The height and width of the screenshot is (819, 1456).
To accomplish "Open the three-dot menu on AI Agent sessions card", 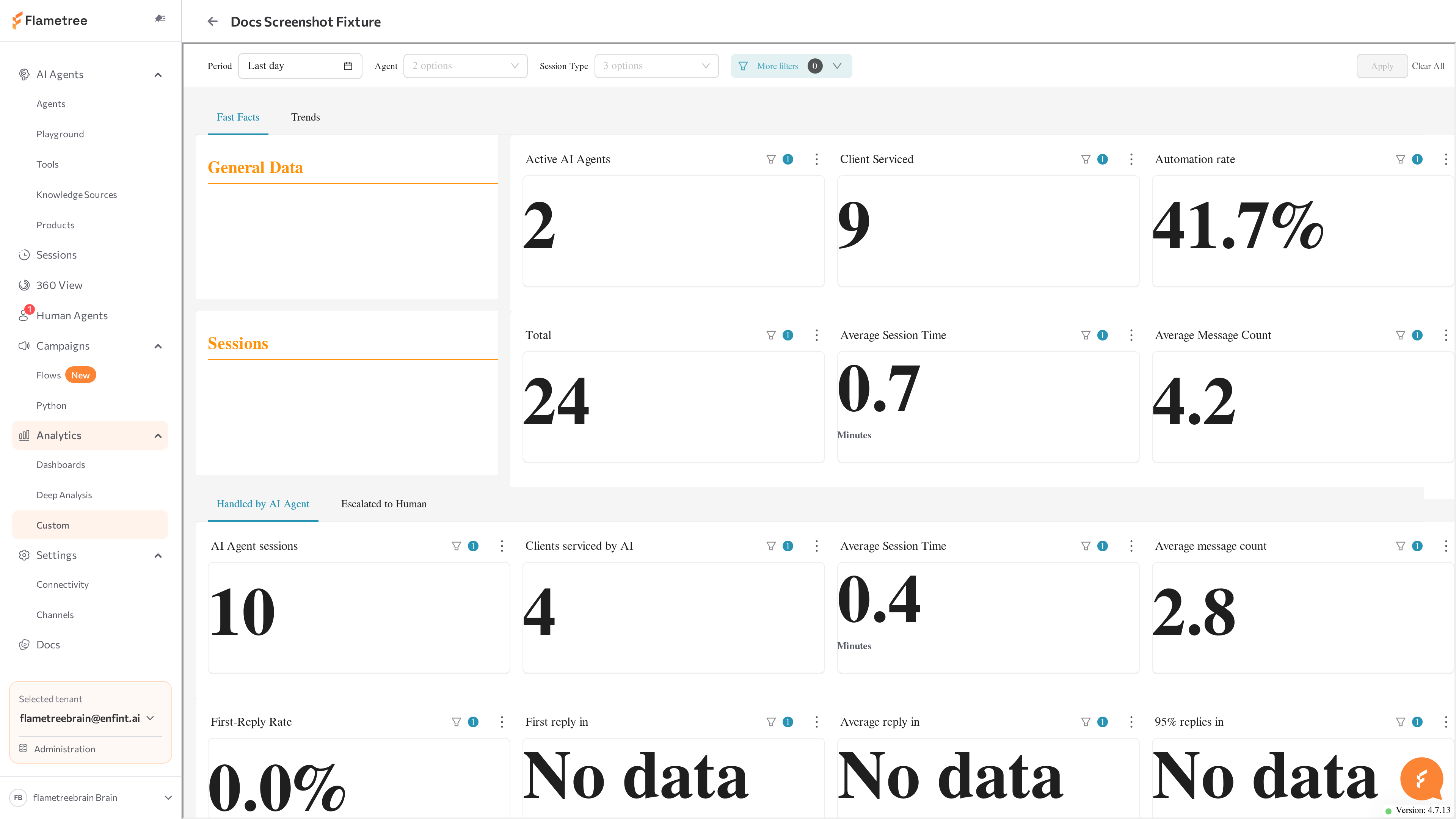I will pos(502,546).
